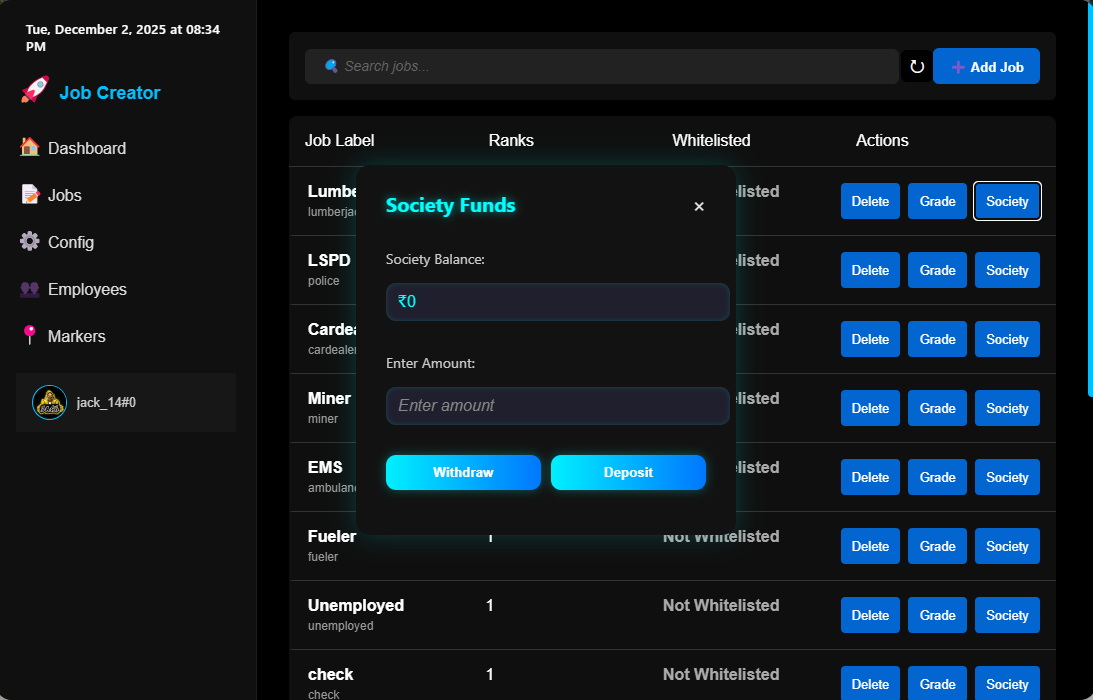Click the Job Label column header

[339, 140]
